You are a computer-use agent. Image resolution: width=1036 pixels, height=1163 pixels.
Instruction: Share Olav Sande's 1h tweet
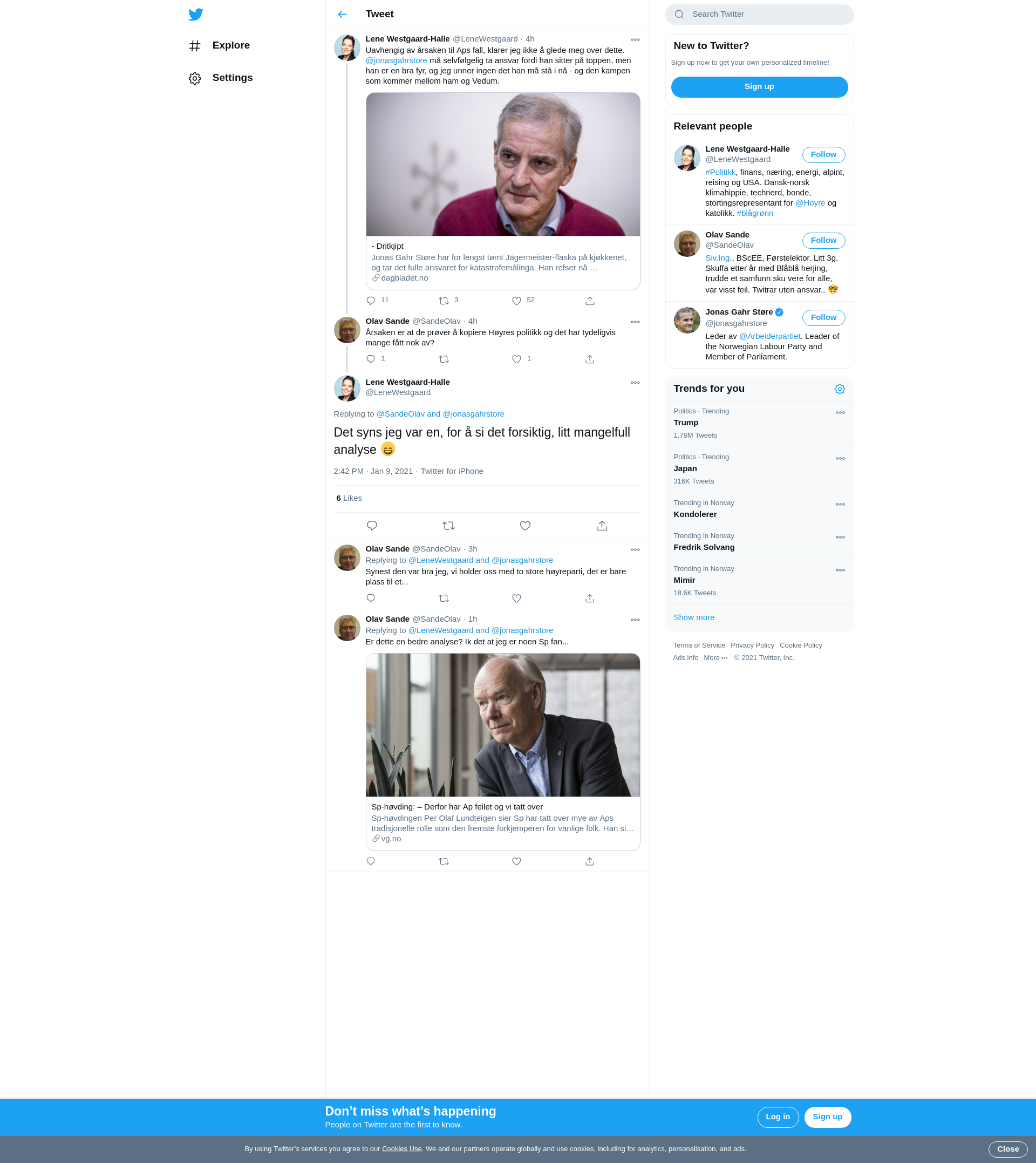tap(590, 861)
